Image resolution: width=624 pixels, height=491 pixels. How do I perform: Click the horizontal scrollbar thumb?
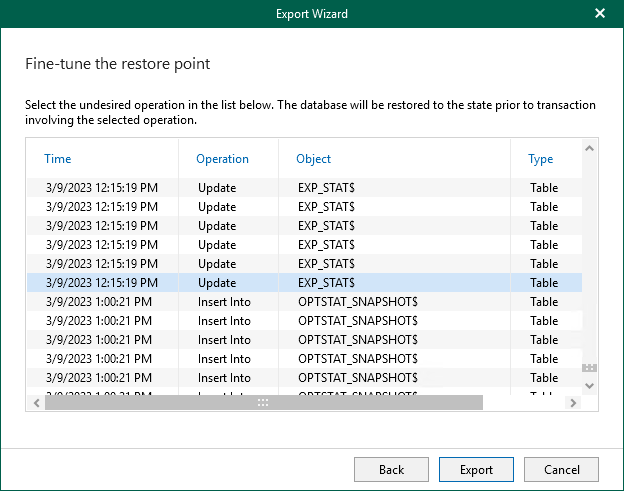click(263, 402)
